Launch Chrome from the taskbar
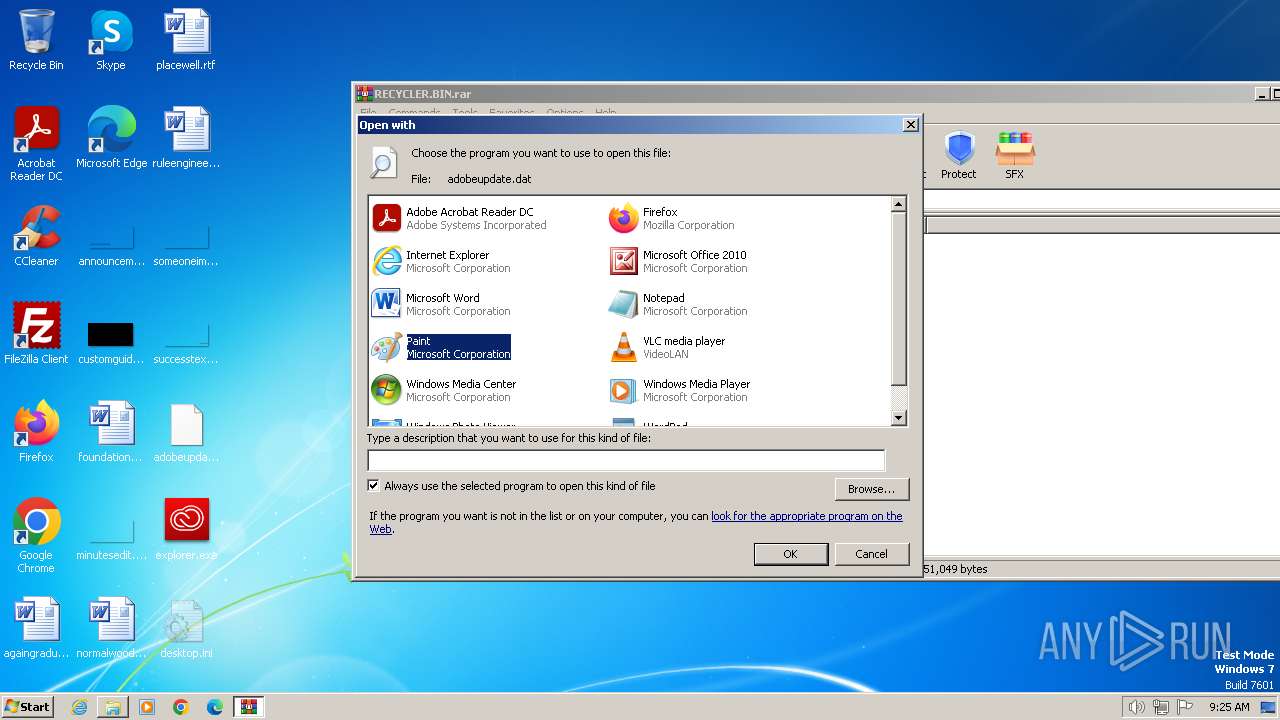 pyautogui.click(x=181, y=707)
